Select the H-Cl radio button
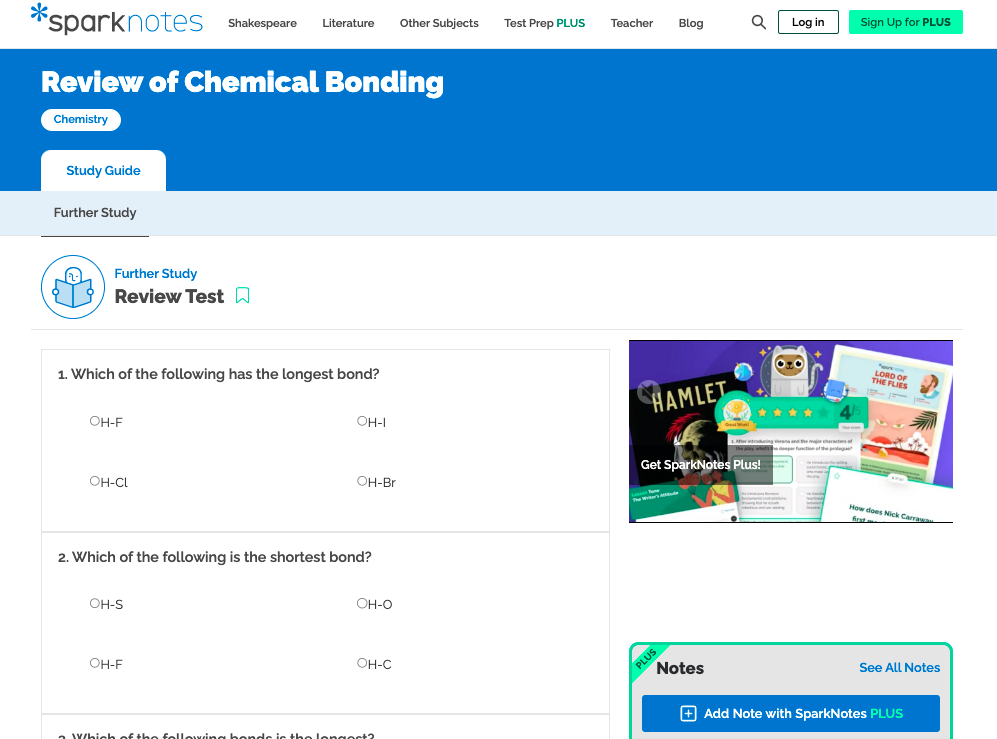The height and width of the screenshot is (739, 997). point(96,480)
